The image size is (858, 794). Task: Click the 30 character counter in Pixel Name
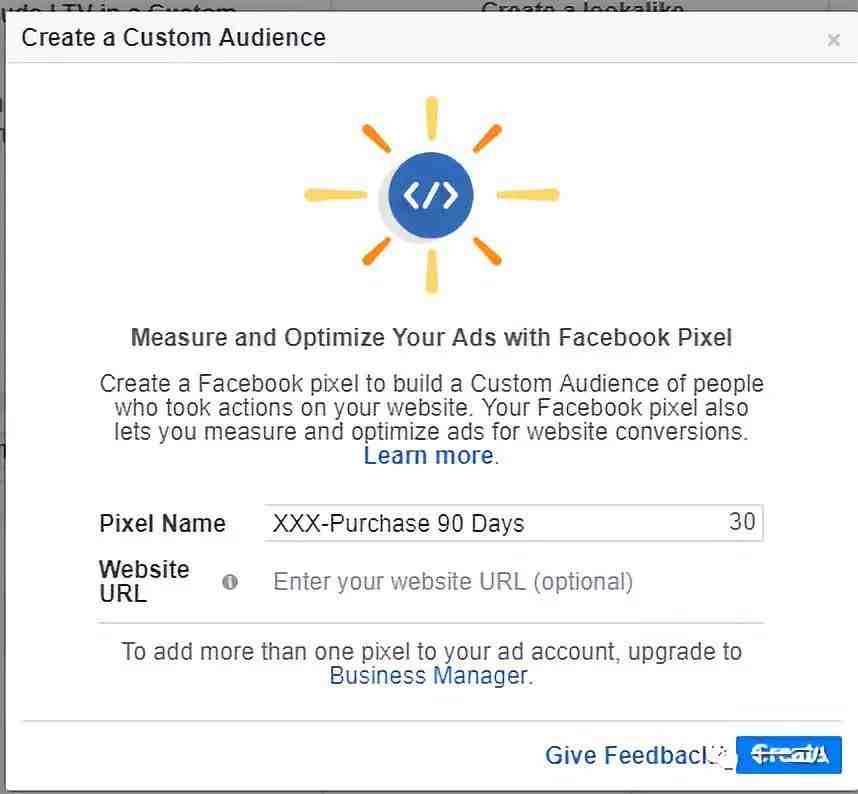click(x=742, y=521)
